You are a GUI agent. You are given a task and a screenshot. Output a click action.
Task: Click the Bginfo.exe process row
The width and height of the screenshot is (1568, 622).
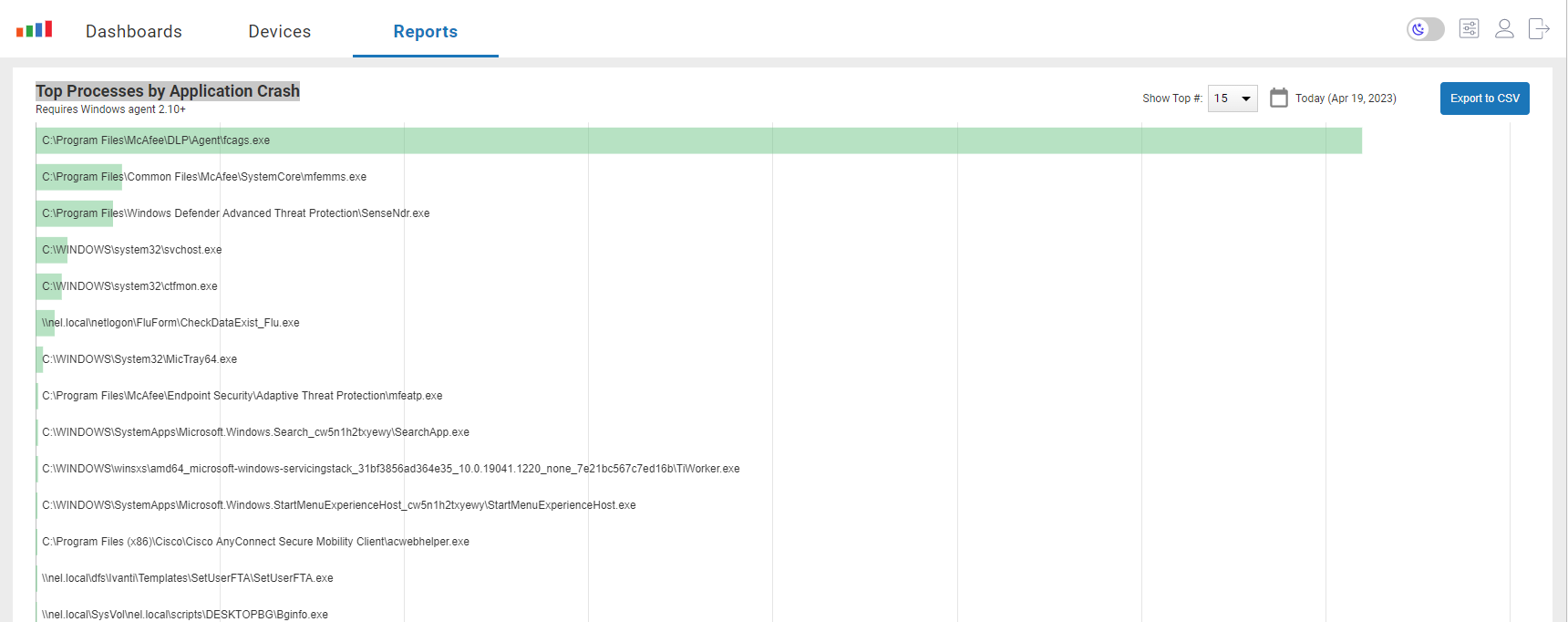[x=184, y=613]
